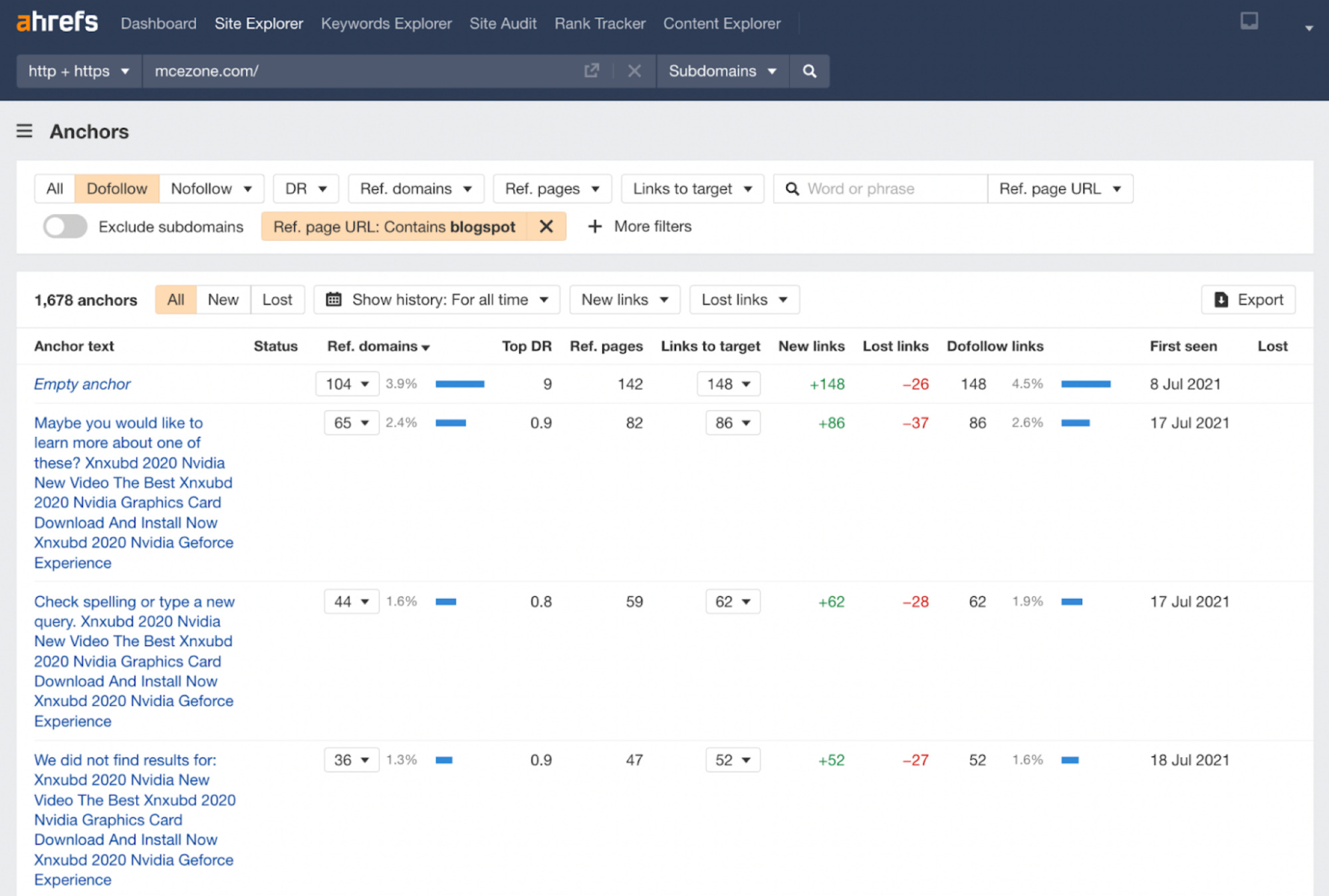Clear the URL field with the X icon

[634, 70]
